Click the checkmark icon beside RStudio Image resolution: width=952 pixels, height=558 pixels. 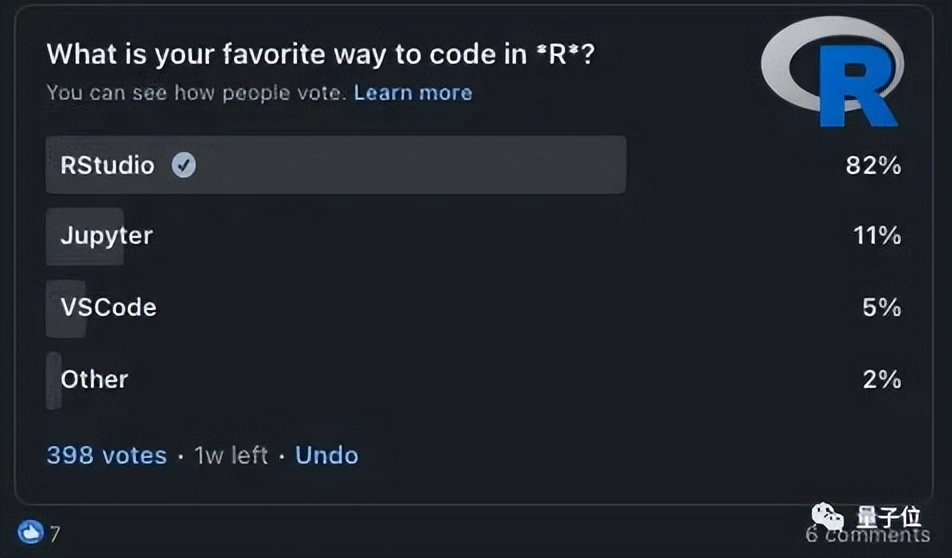click(183, 165)
